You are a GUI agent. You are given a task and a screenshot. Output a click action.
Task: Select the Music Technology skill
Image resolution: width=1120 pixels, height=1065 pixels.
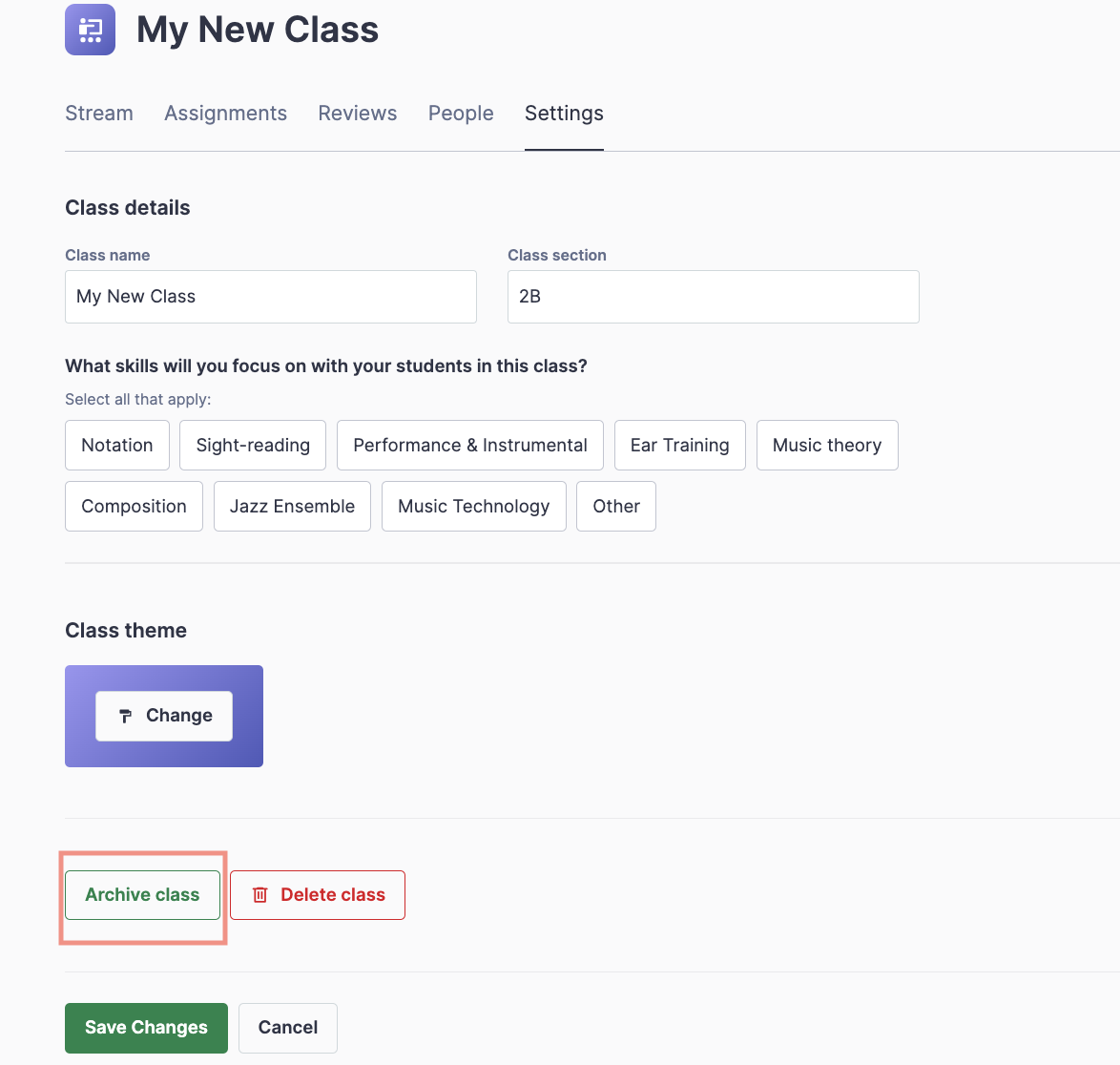click(473, 507)
